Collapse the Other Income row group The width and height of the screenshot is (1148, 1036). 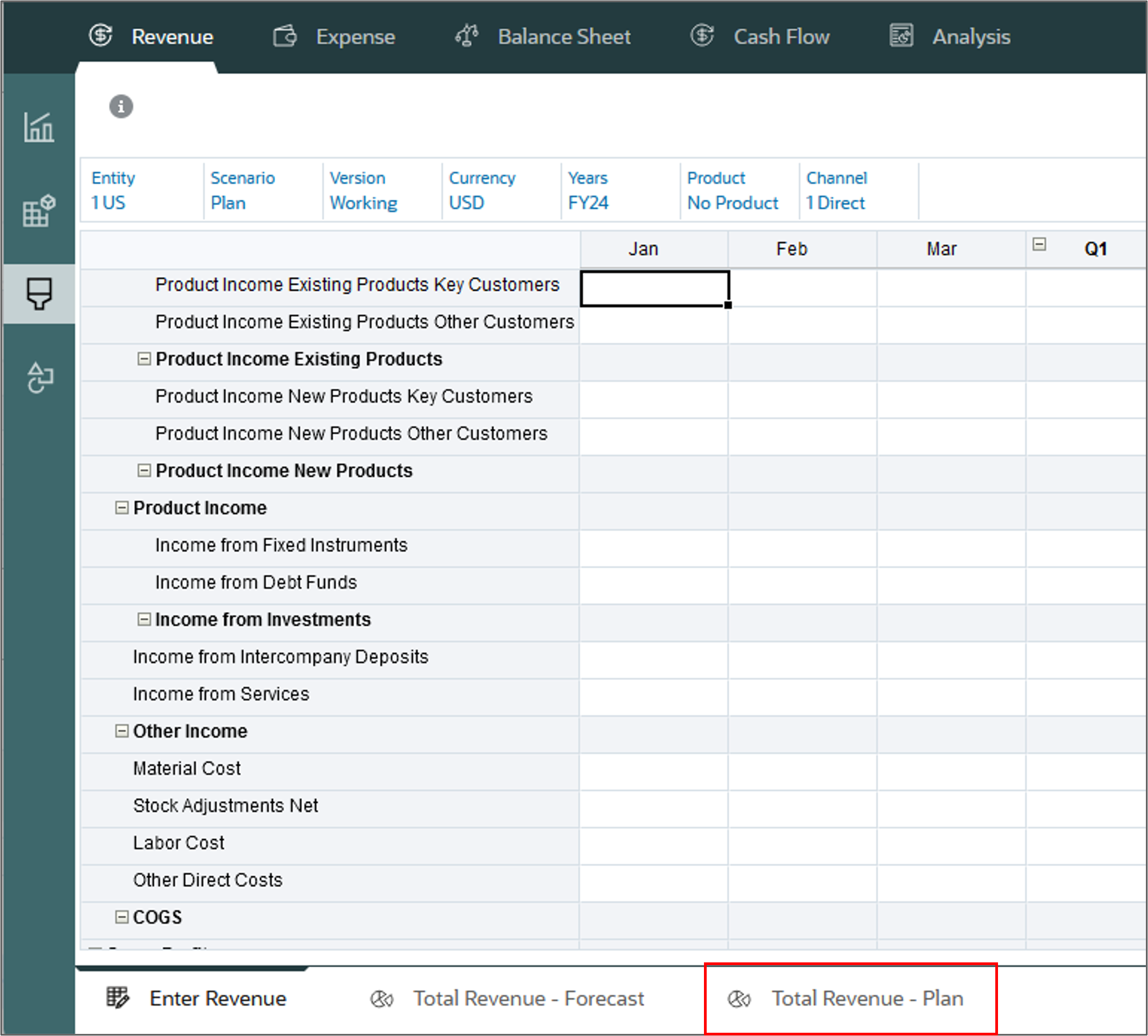[121, 731]
